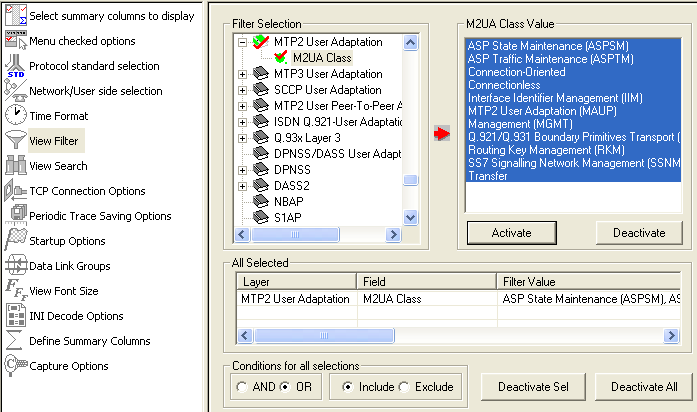Select the AND condition radio button
This screenshot has height=412, width=697.
click(241, 387)
